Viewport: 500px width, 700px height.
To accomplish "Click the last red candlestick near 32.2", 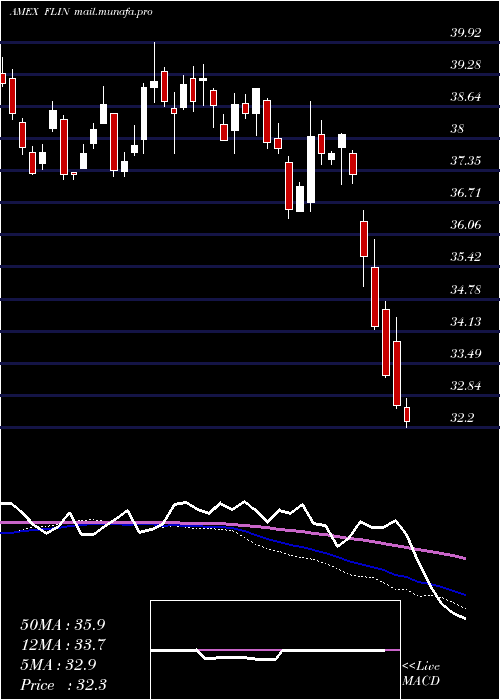I will coord(407,414).
